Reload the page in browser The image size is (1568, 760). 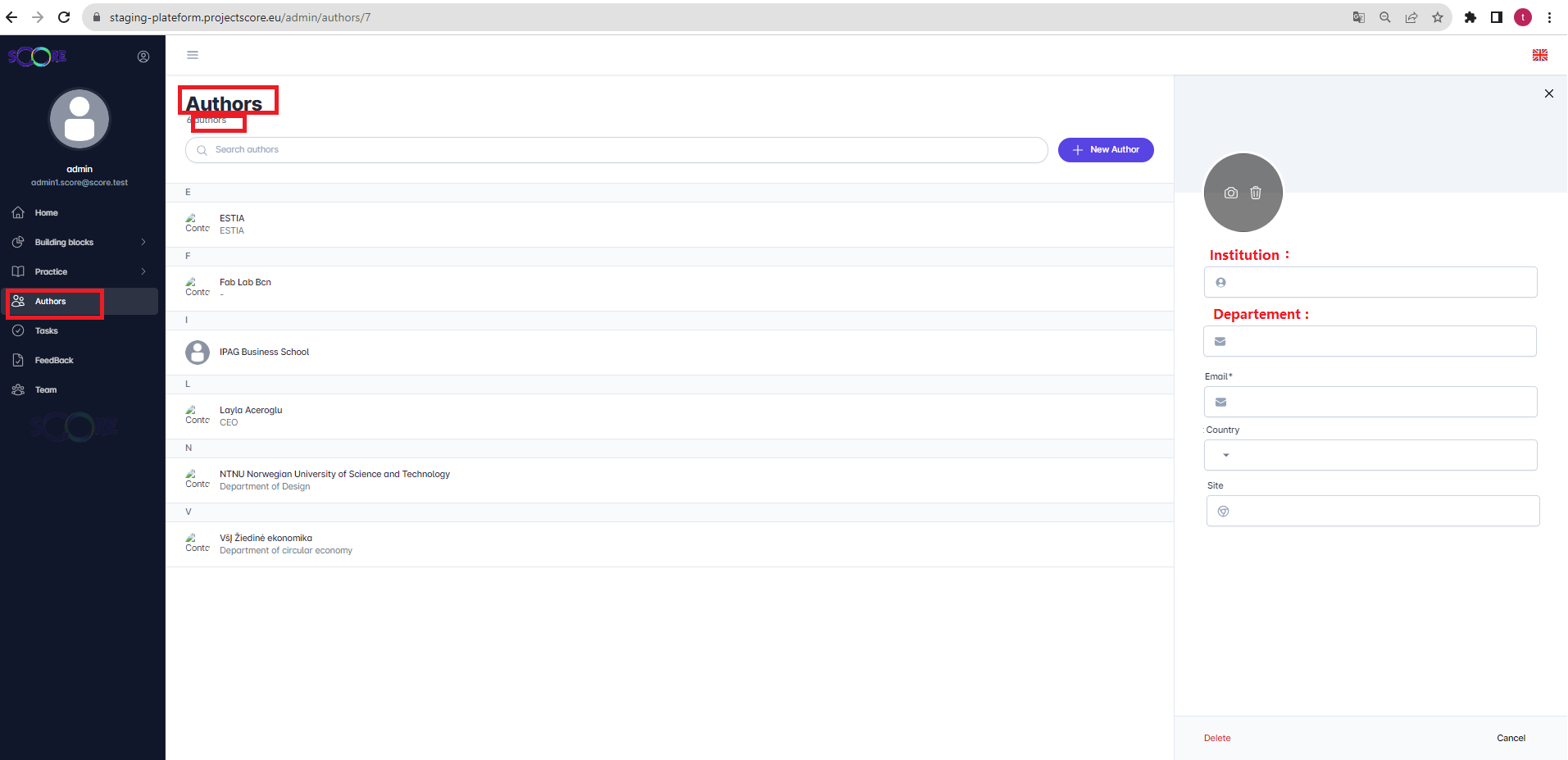[64, 17]
